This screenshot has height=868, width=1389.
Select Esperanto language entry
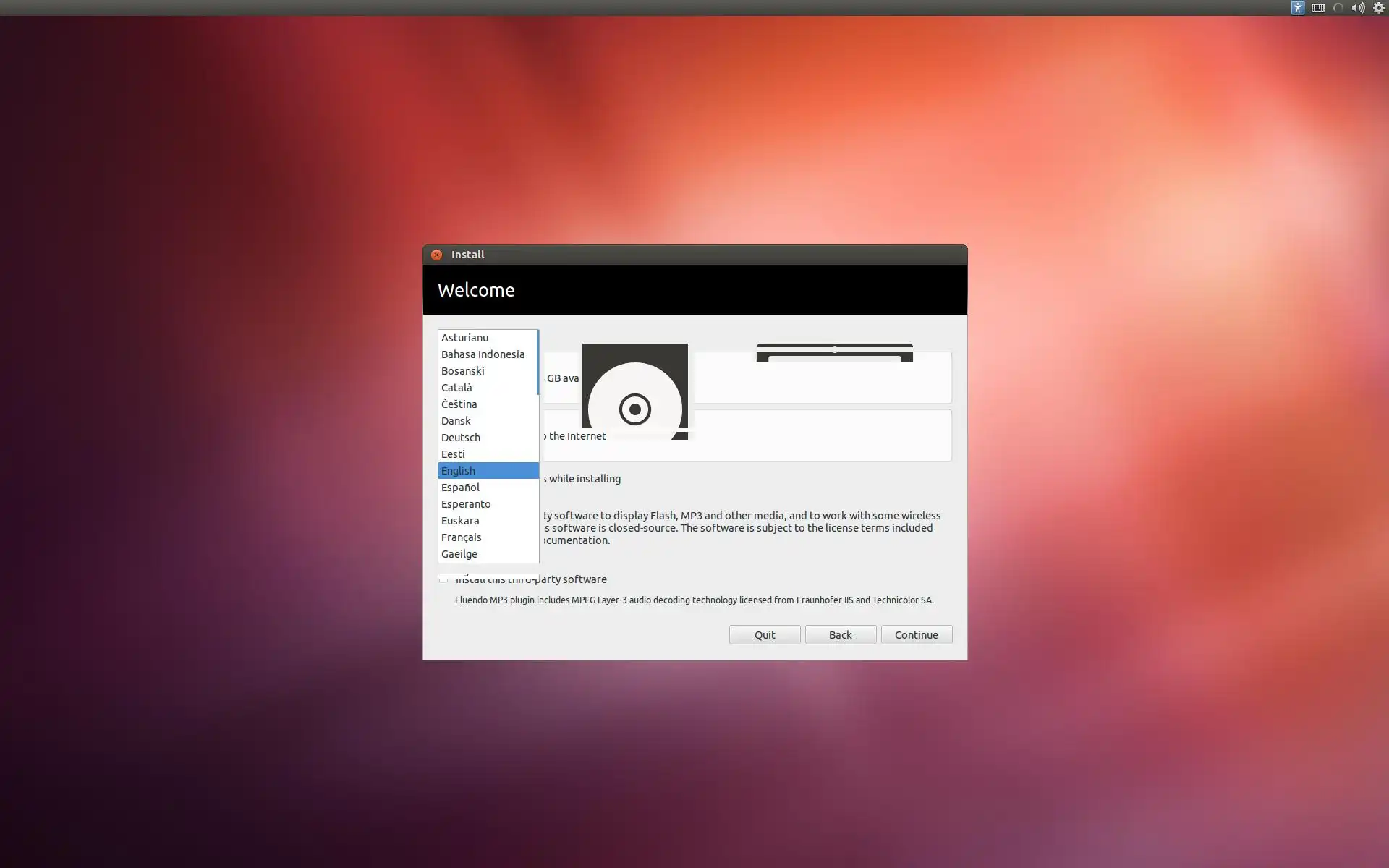point(465,504)
